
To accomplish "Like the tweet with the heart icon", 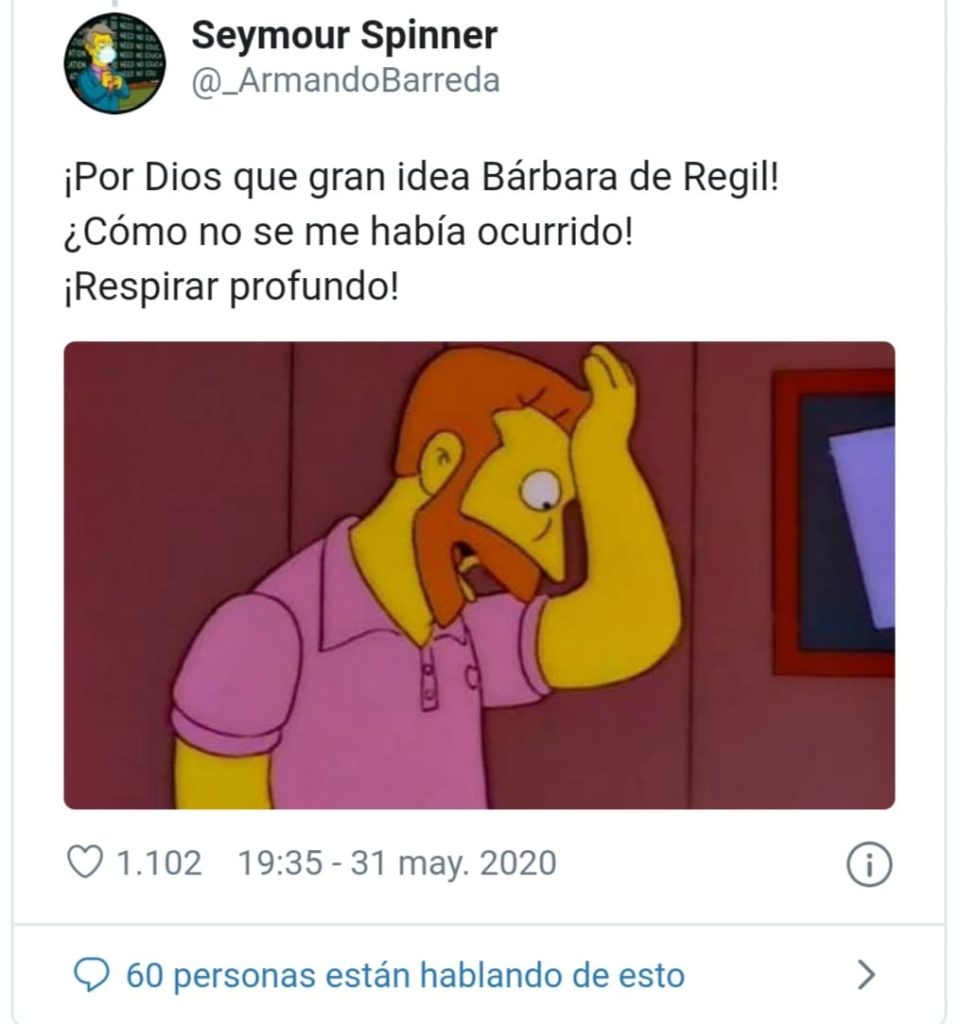I will point(85,862).
